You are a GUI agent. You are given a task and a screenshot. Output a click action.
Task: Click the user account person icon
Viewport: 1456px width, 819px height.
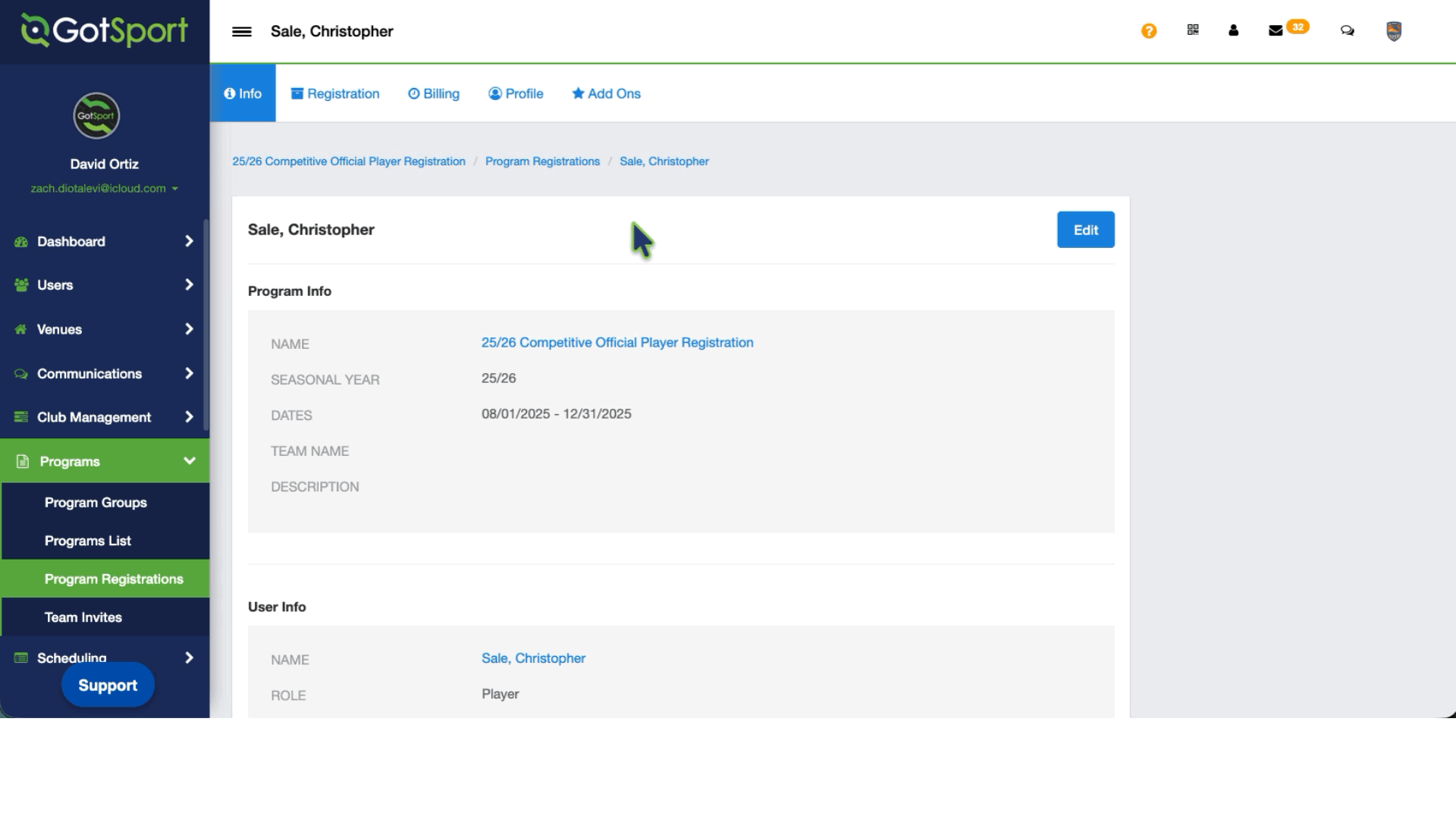point(1234,30)
